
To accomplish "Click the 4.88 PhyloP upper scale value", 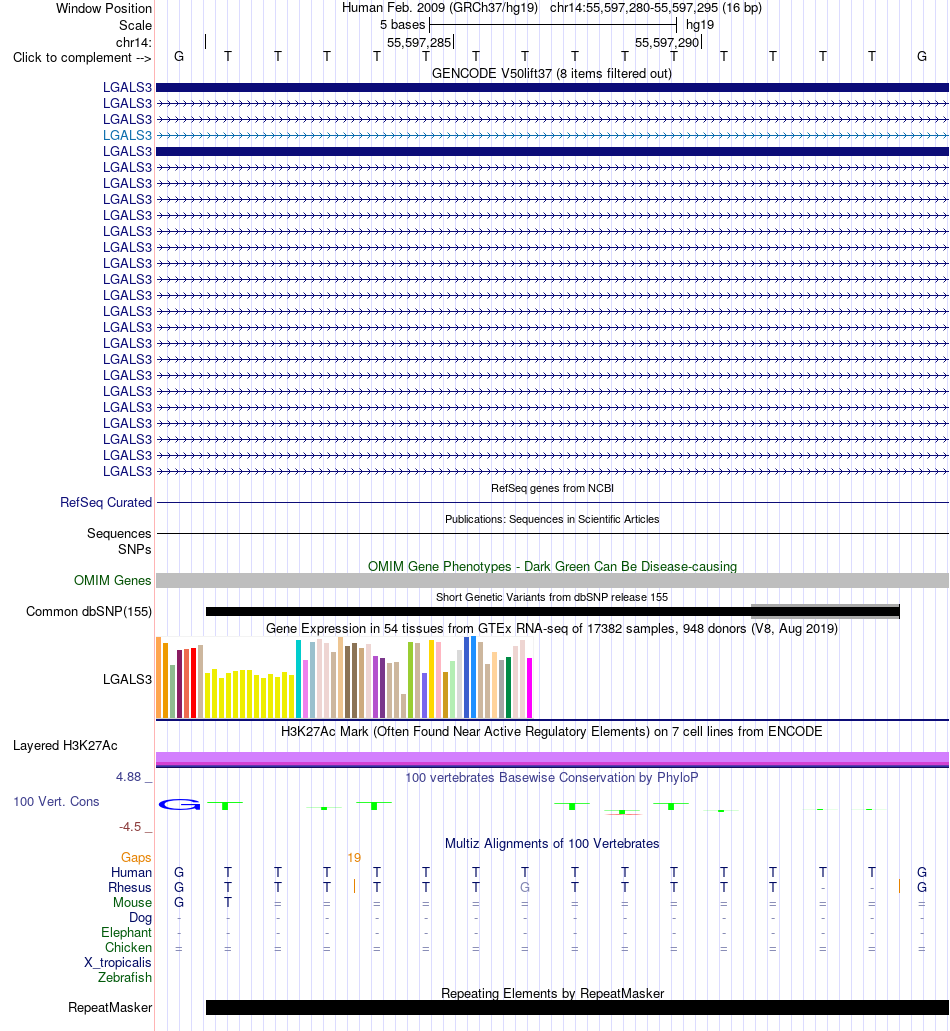I will coord(129,777).
